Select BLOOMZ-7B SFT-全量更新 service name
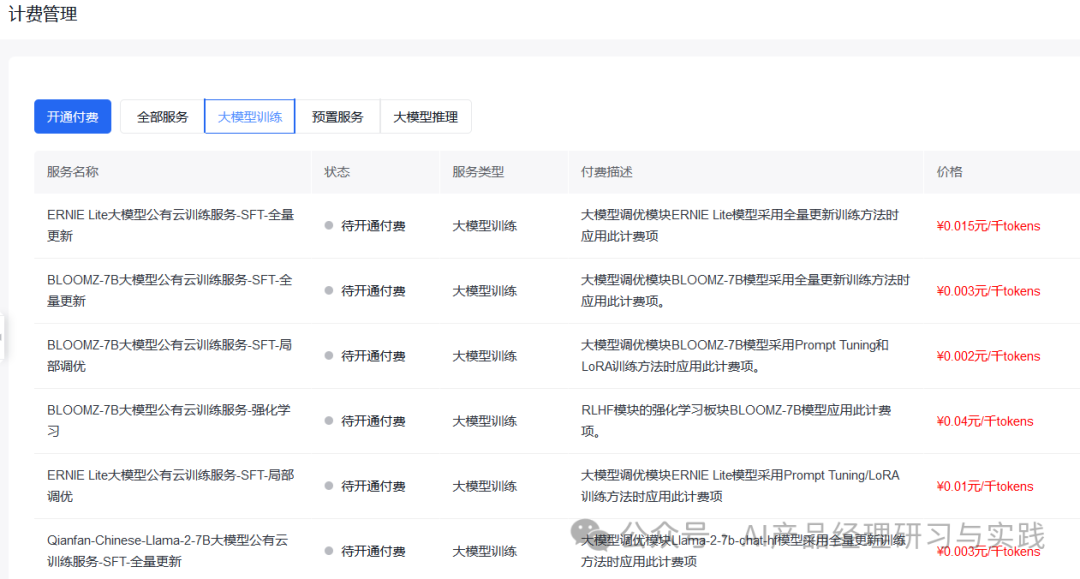The image size is (1080, 579). (169, 291)
